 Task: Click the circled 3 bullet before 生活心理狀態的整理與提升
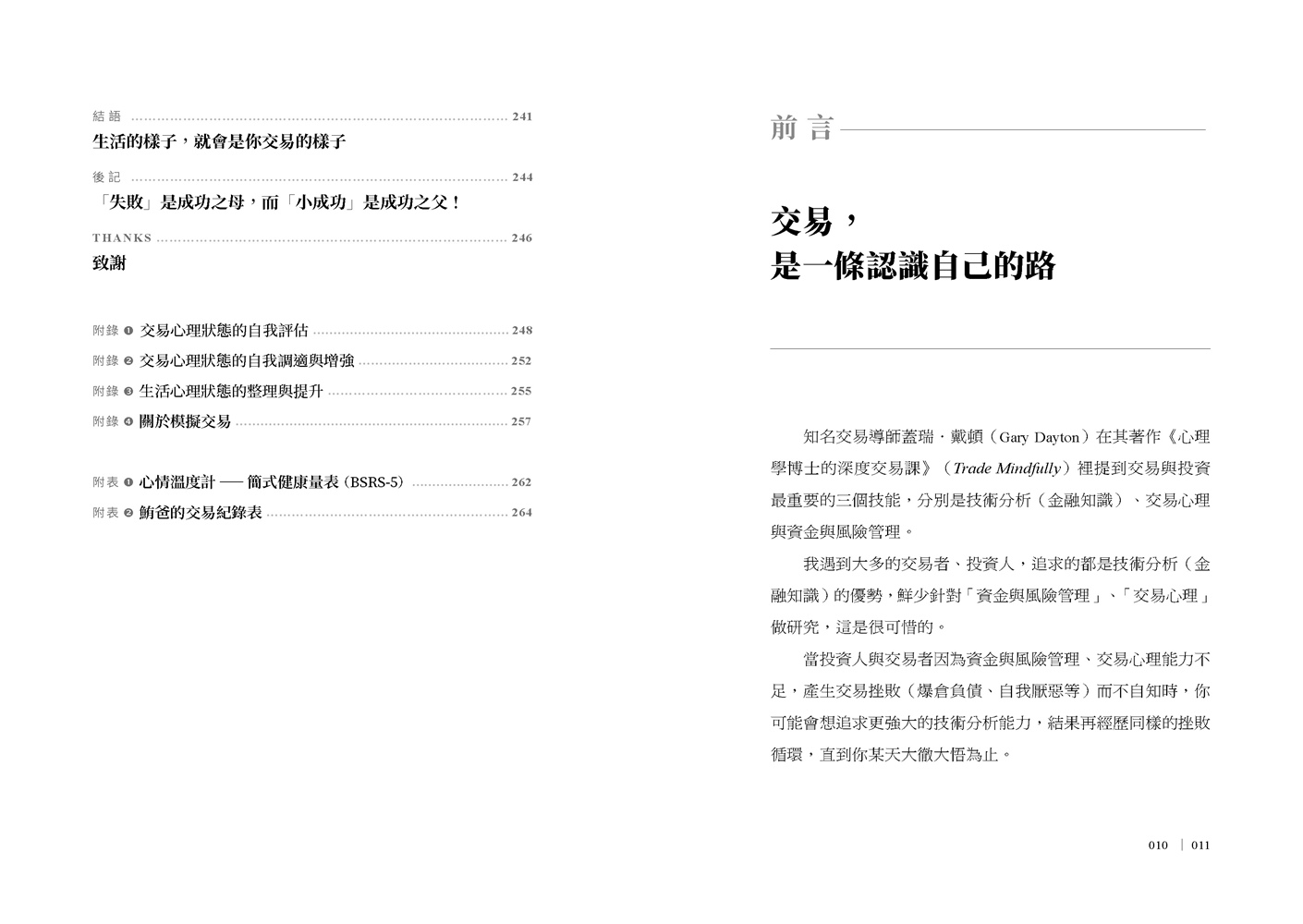(128, 392)
